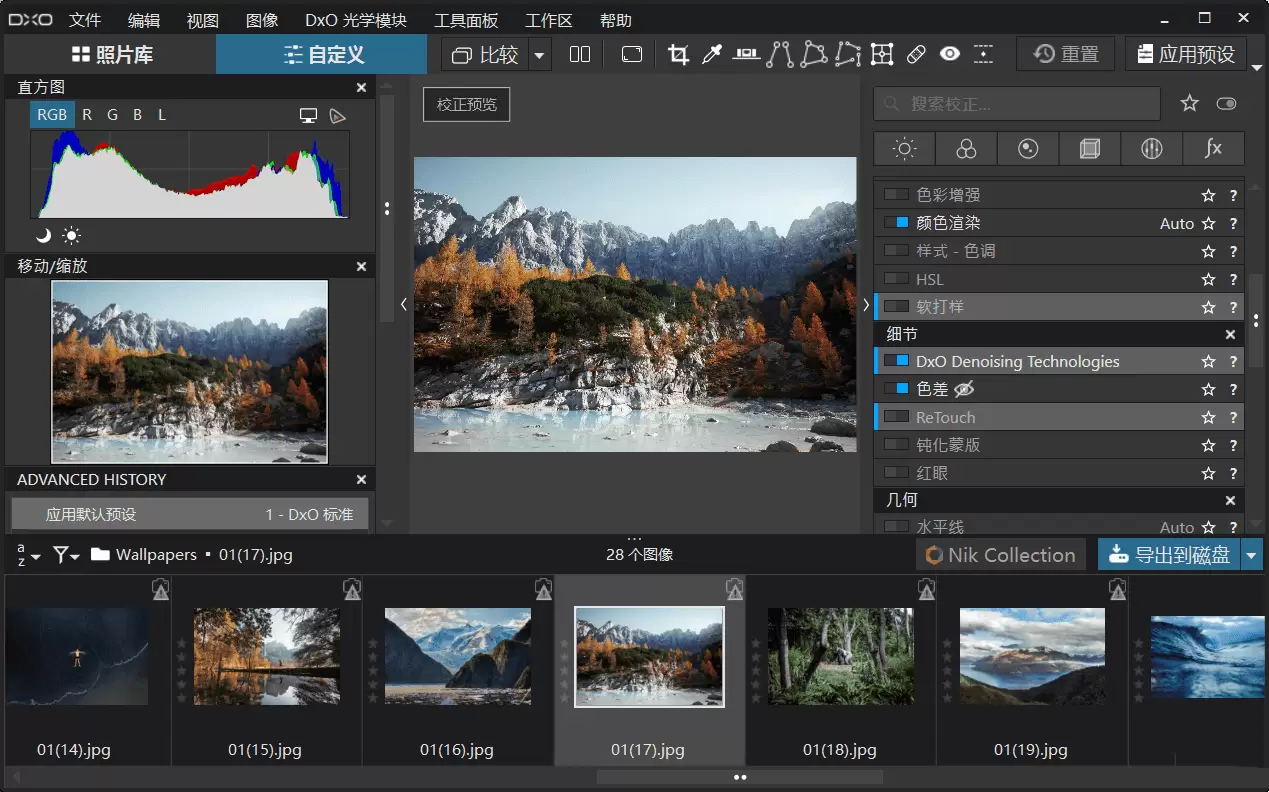
Task: Expand the toolbar overflow arrow under presets
Action: tap(1256, 68)
